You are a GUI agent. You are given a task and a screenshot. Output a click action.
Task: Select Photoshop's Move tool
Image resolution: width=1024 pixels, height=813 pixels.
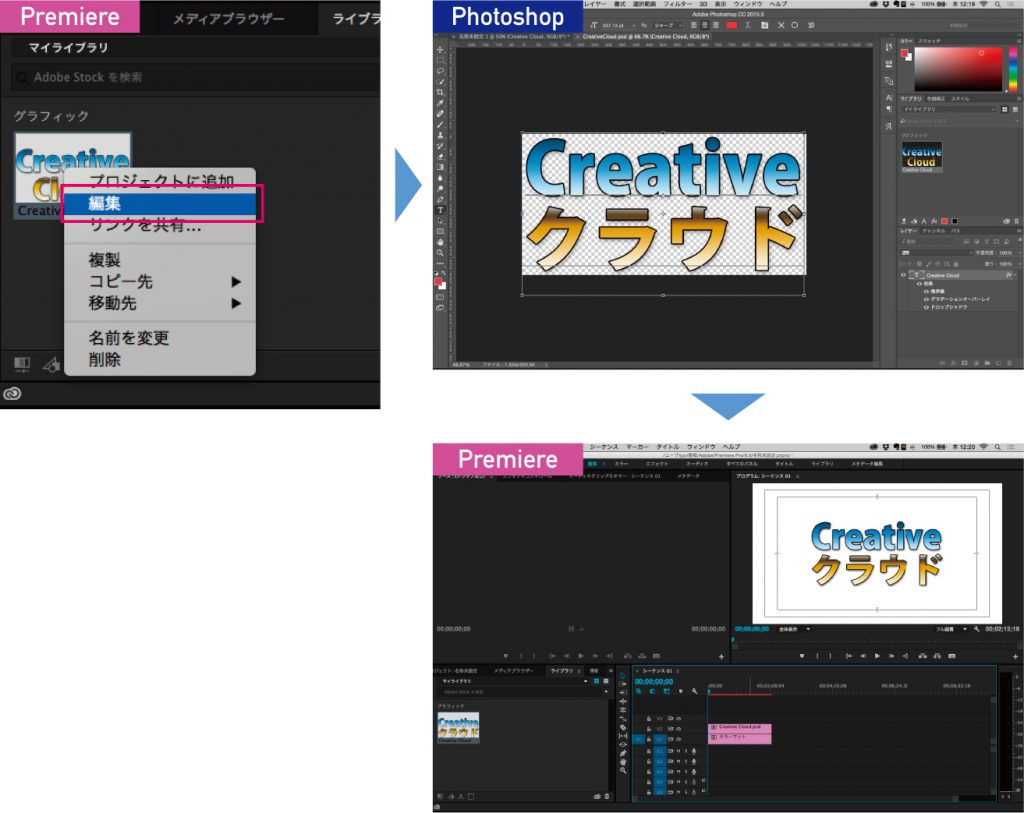(440, 50)
